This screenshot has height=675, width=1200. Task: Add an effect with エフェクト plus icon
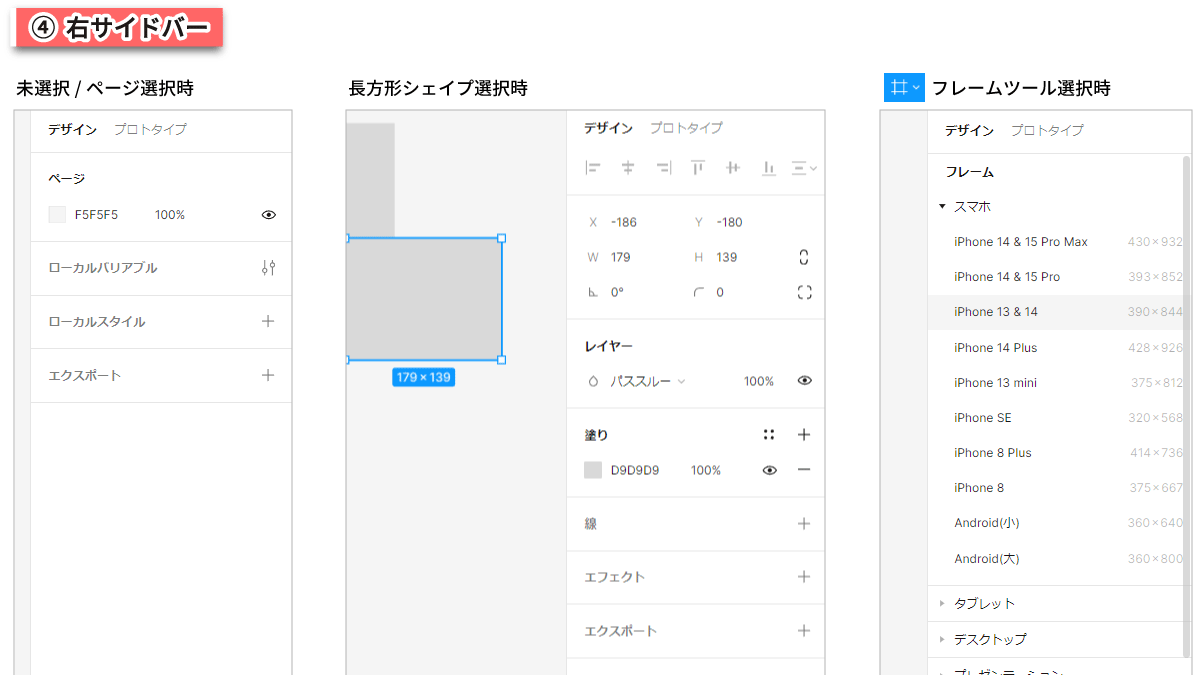tap(804, 577)
